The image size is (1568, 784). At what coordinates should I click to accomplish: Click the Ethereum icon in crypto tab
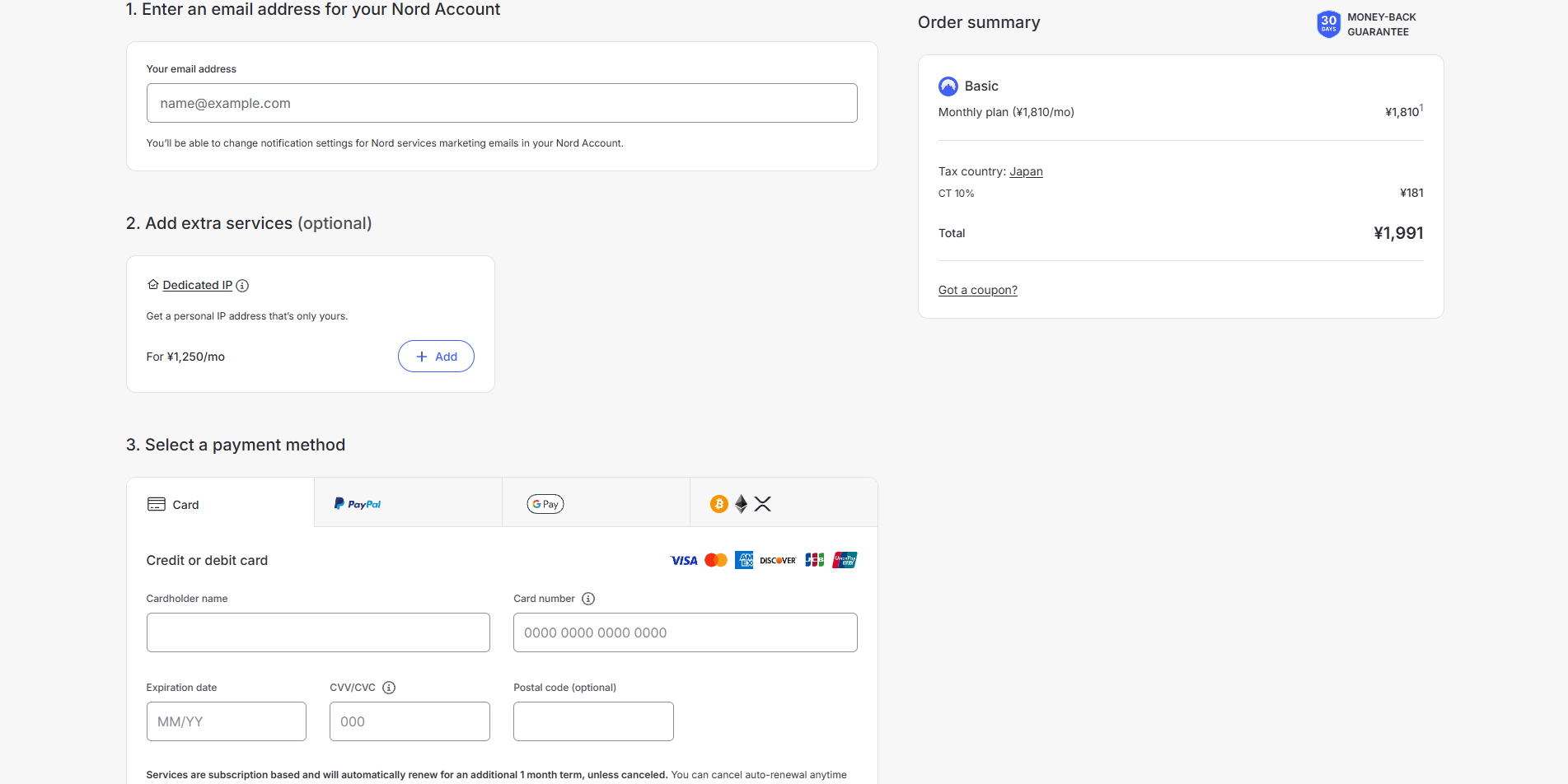click(x=742, y=504)
